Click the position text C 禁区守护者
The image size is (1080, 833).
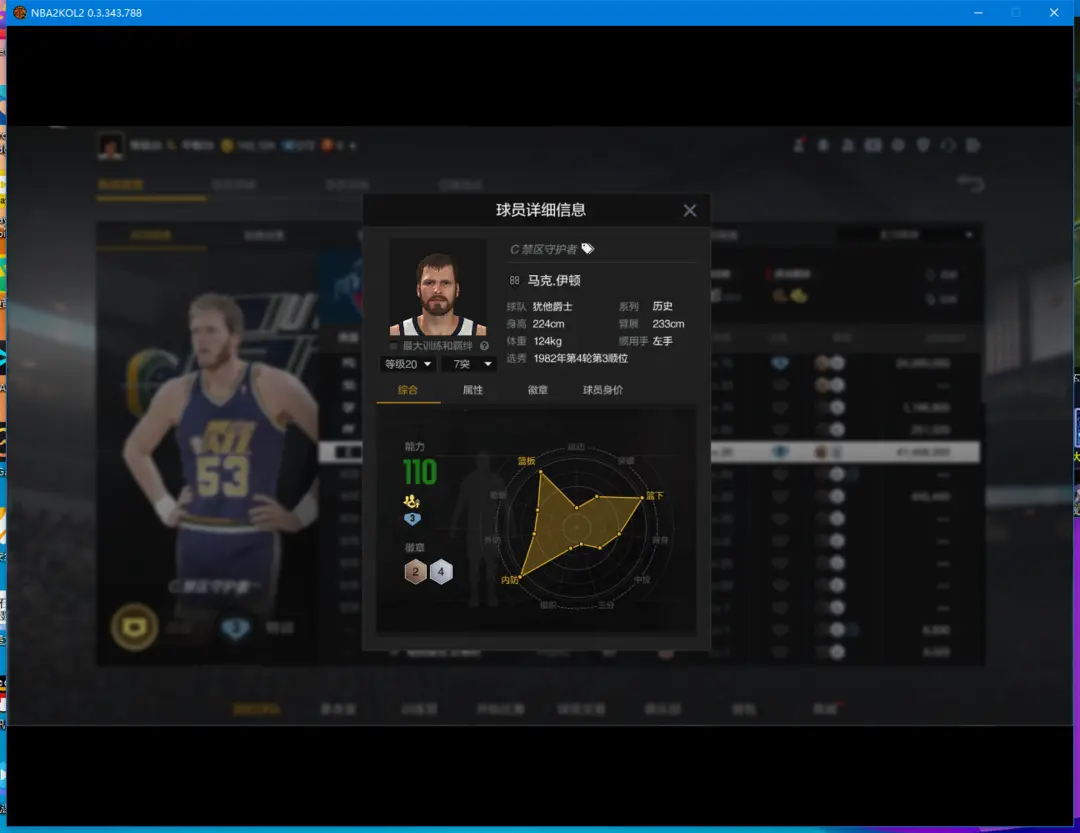pos(543,249)
